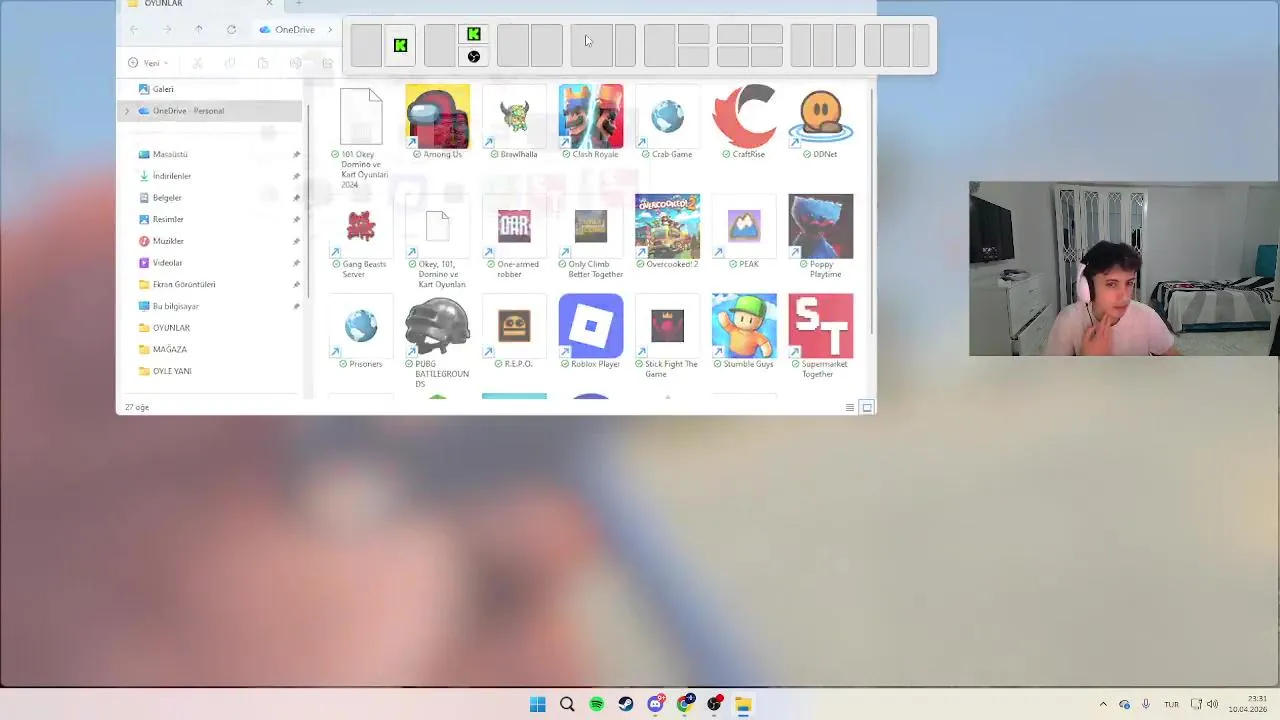Viewport: 1280px width, 720px height.
Task: Cut the selected item using scissors icon
Action: tap(197, 63)
